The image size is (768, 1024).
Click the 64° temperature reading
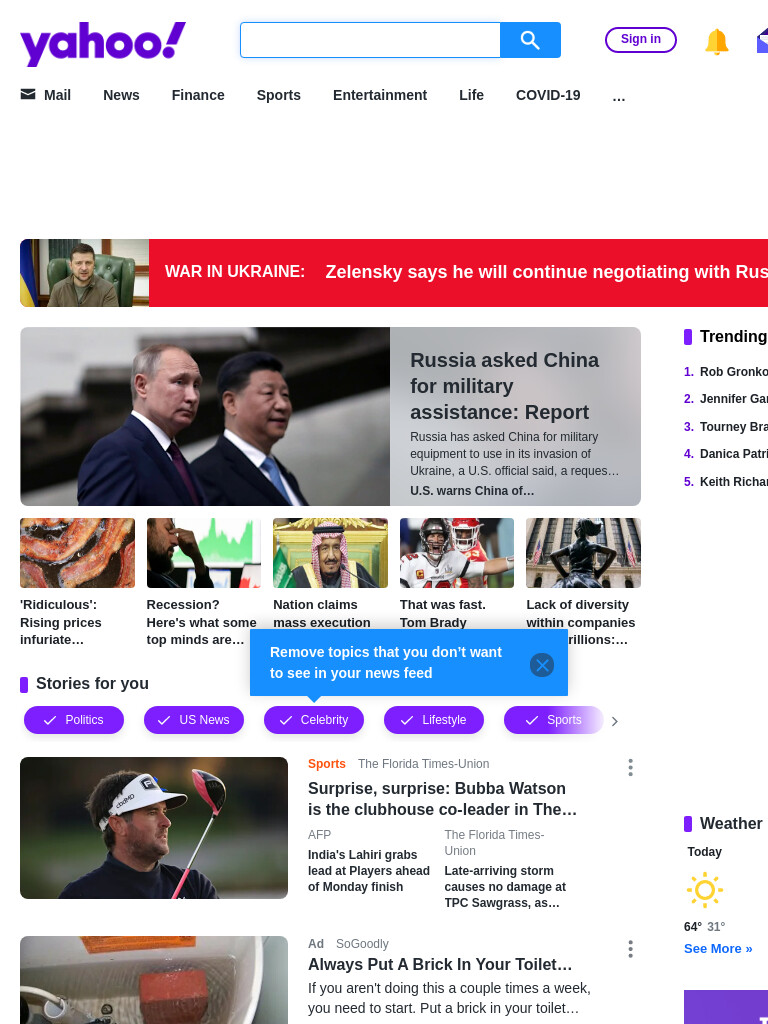coord(693,927)
